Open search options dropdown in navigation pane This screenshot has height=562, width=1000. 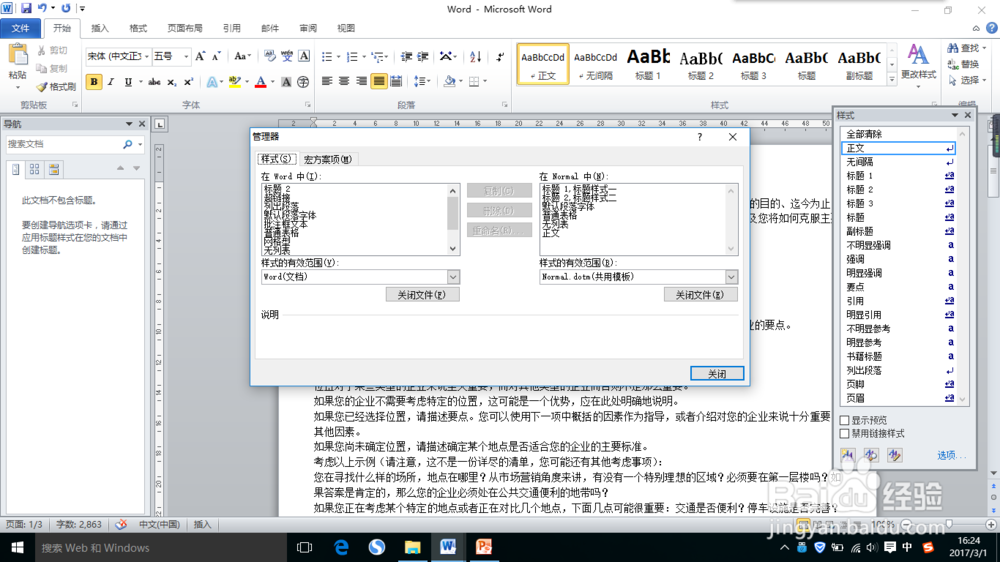(x=140, y=145)
